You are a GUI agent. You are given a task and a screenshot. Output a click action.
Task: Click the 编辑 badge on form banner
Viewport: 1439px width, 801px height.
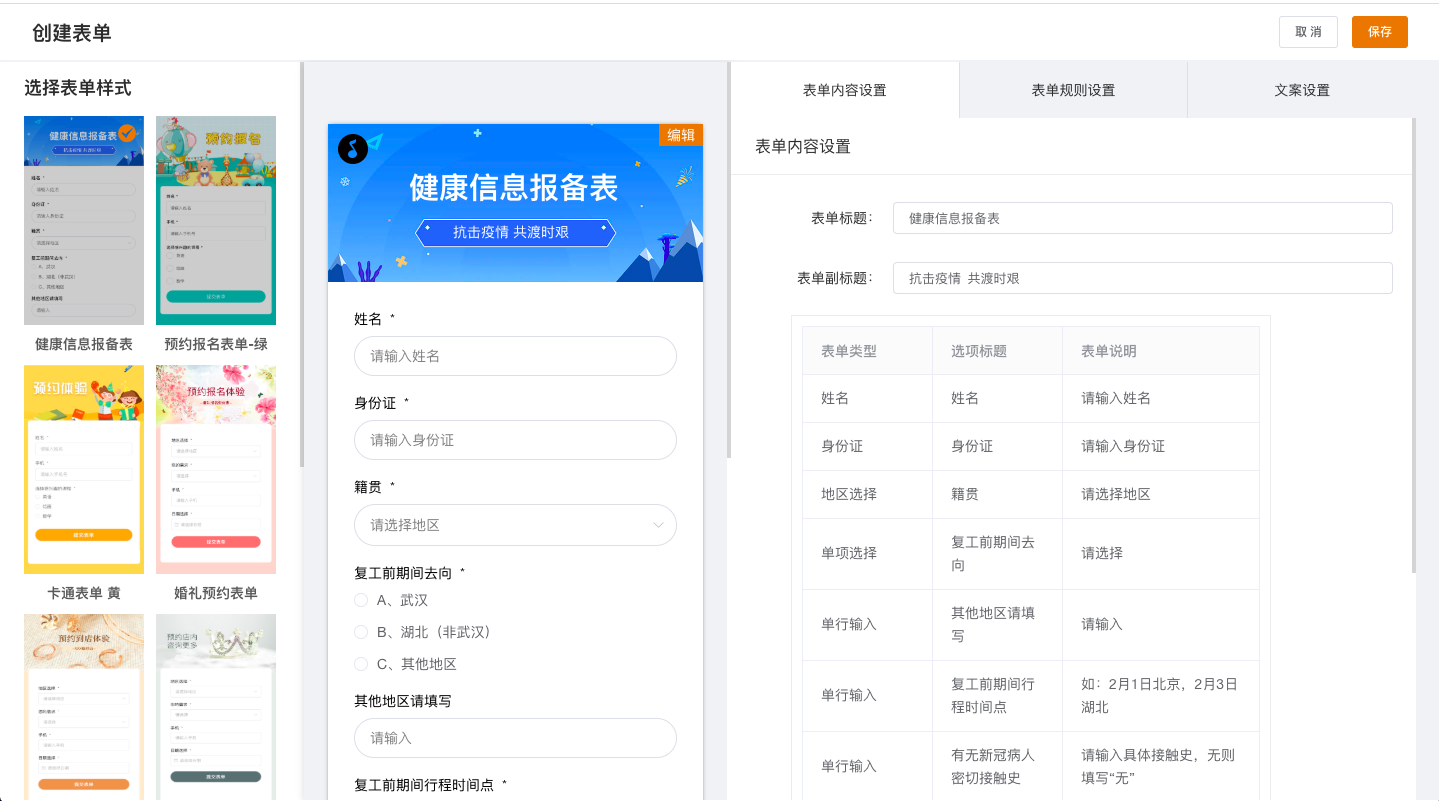pos(681,135)
